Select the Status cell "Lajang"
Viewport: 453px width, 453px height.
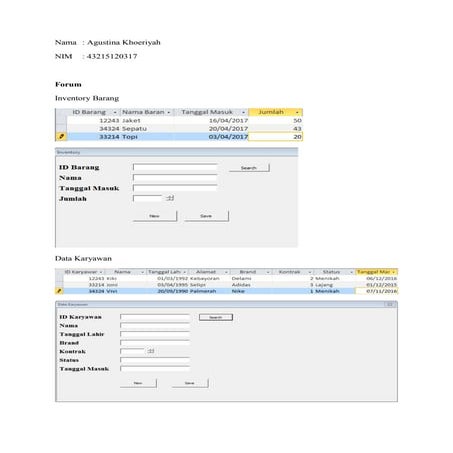coord(334,285)
